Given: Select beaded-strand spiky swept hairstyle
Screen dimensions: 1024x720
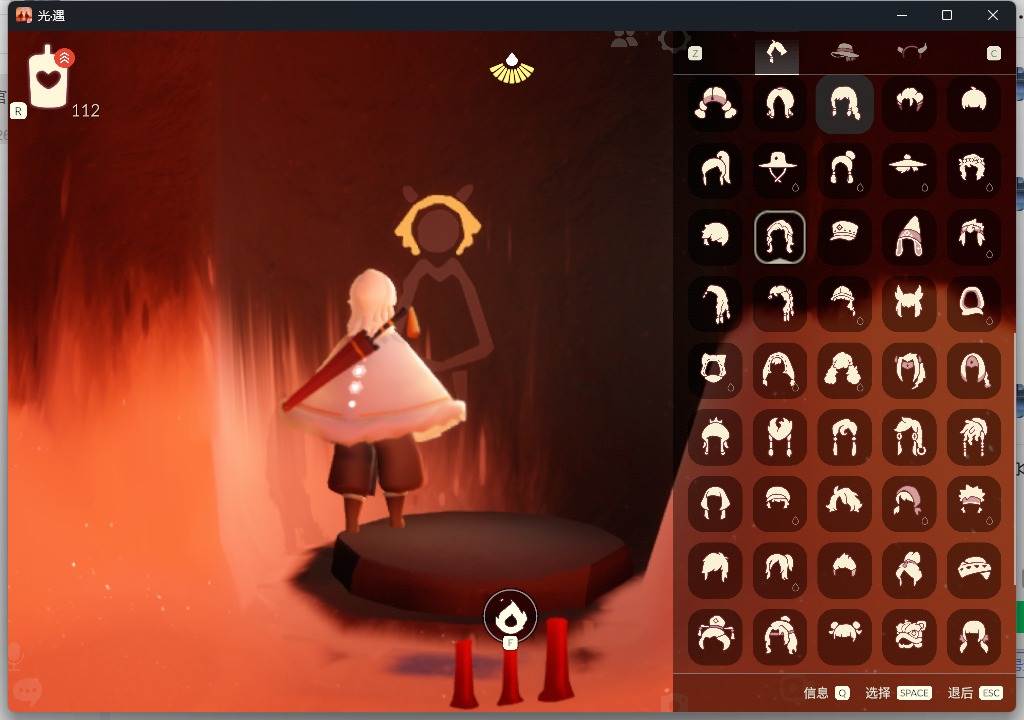Looking at the screenshot, I should (x=973, y=436).
